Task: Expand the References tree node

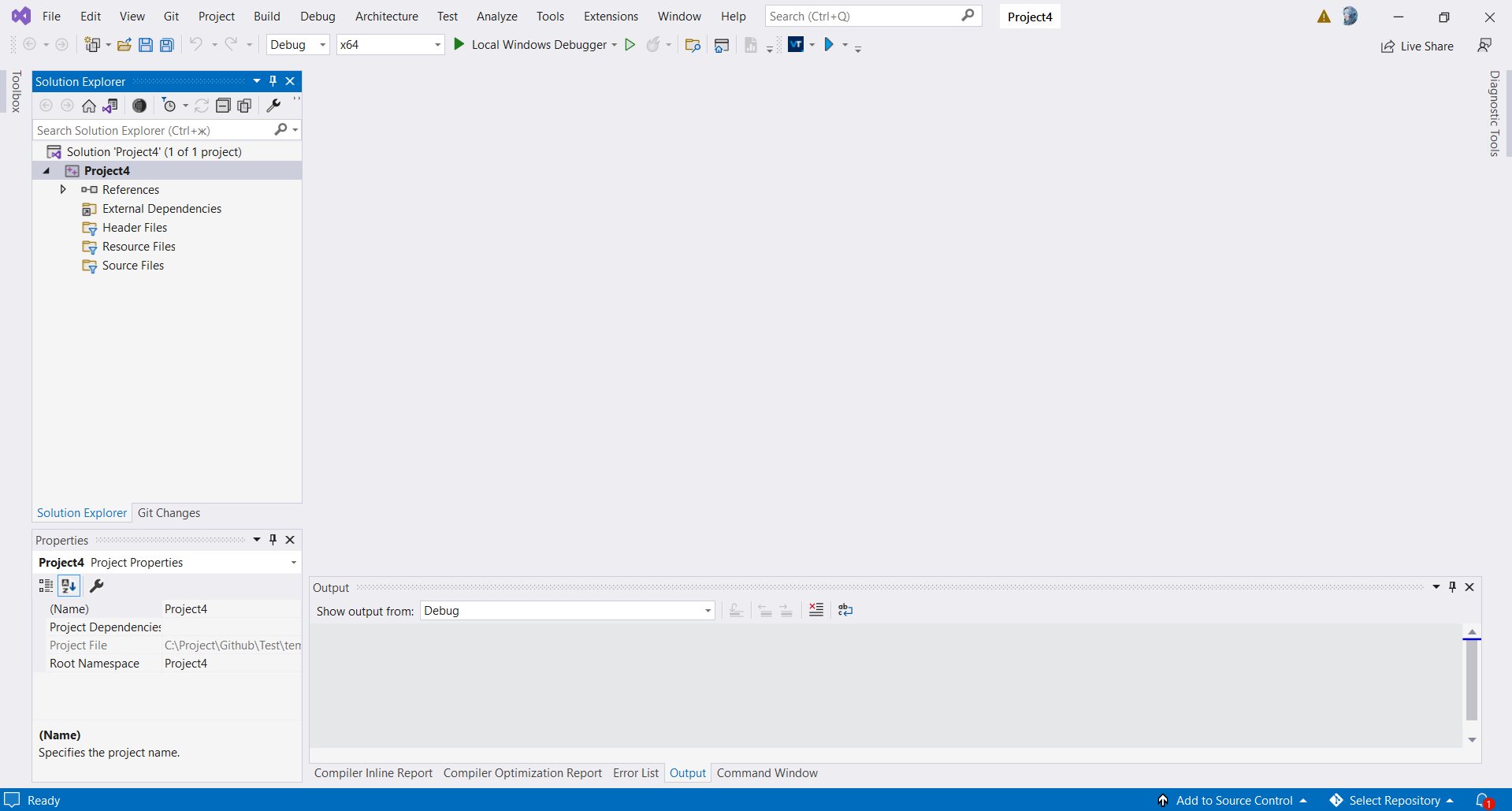Action: [x=63, y=189]
